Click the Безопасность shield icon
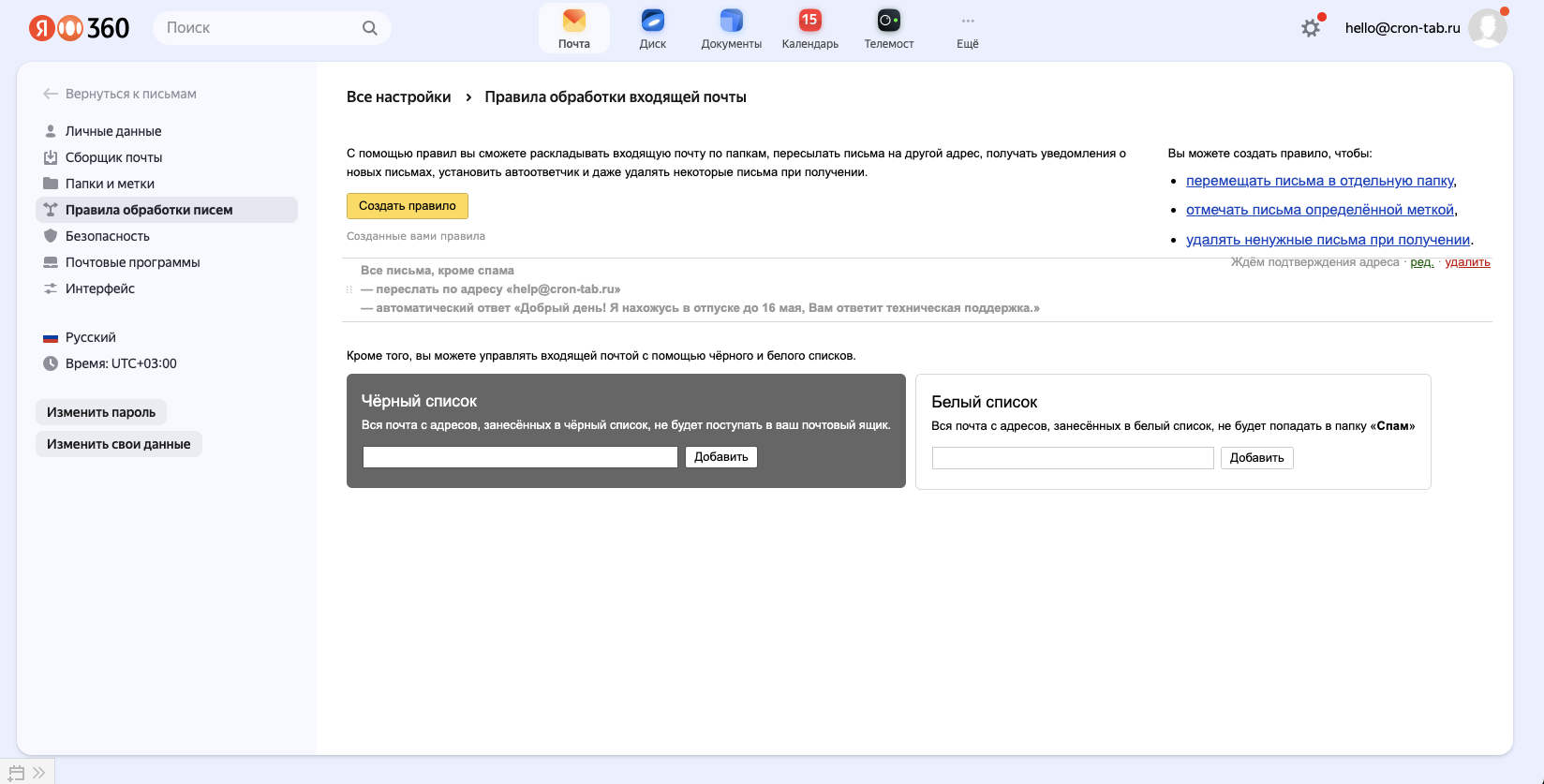The height and width of the screenshot is (784, 1544). (51, 236)
